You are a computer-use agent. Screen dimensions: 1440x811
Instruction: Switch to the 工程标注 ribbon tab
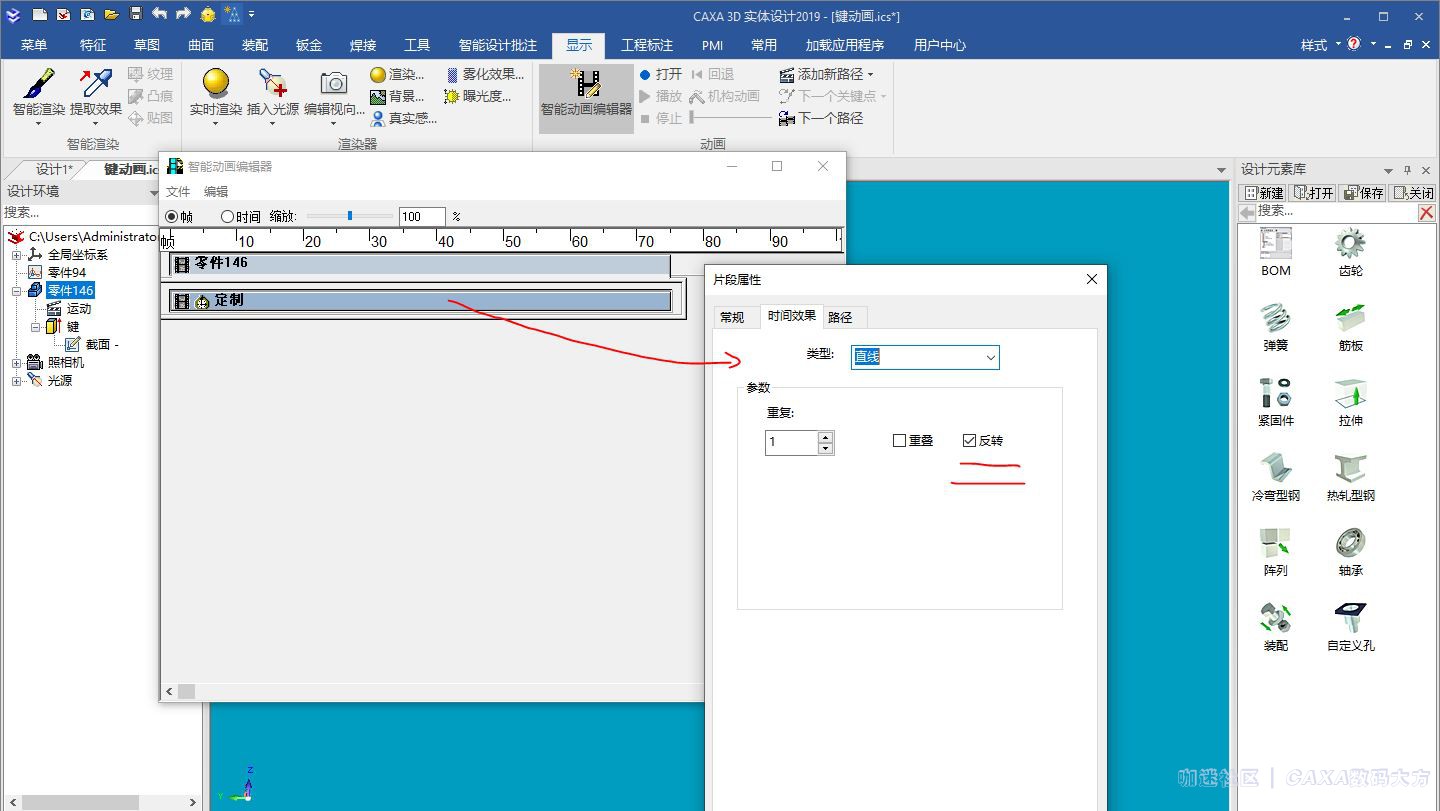point(647,45)
